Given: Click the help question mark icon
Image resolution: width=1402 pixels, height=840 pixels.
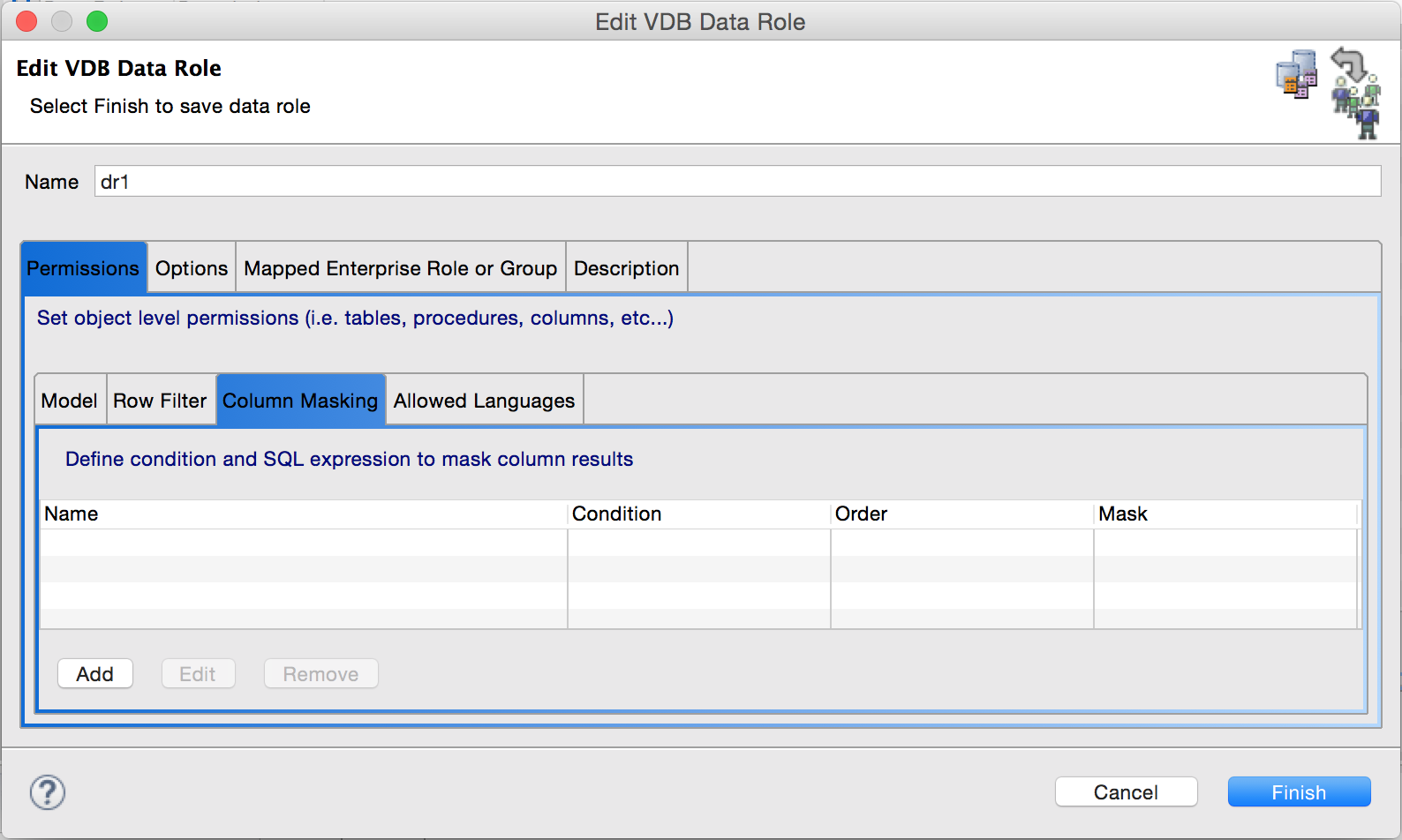Looking at the screenshot, I should click(48, 792).
